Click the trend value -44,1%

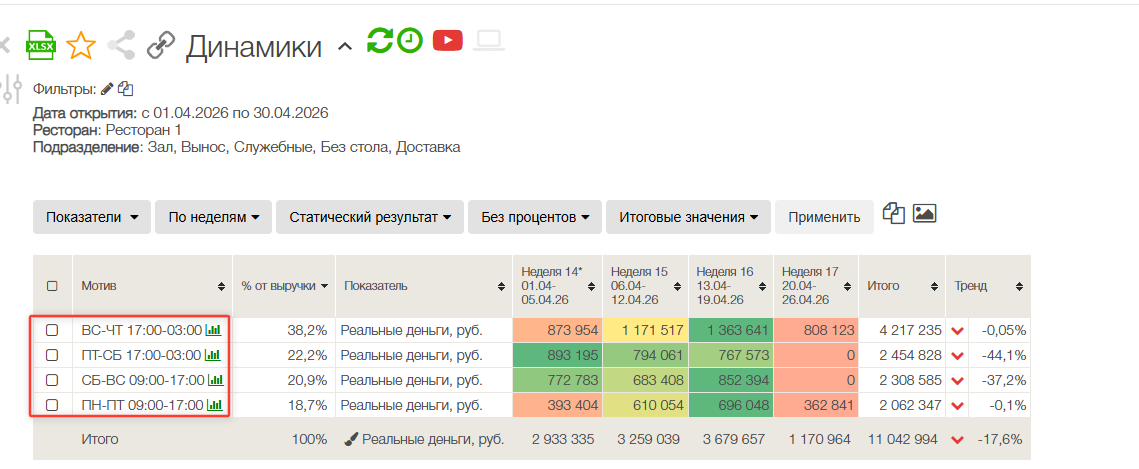coord(1004,355)
